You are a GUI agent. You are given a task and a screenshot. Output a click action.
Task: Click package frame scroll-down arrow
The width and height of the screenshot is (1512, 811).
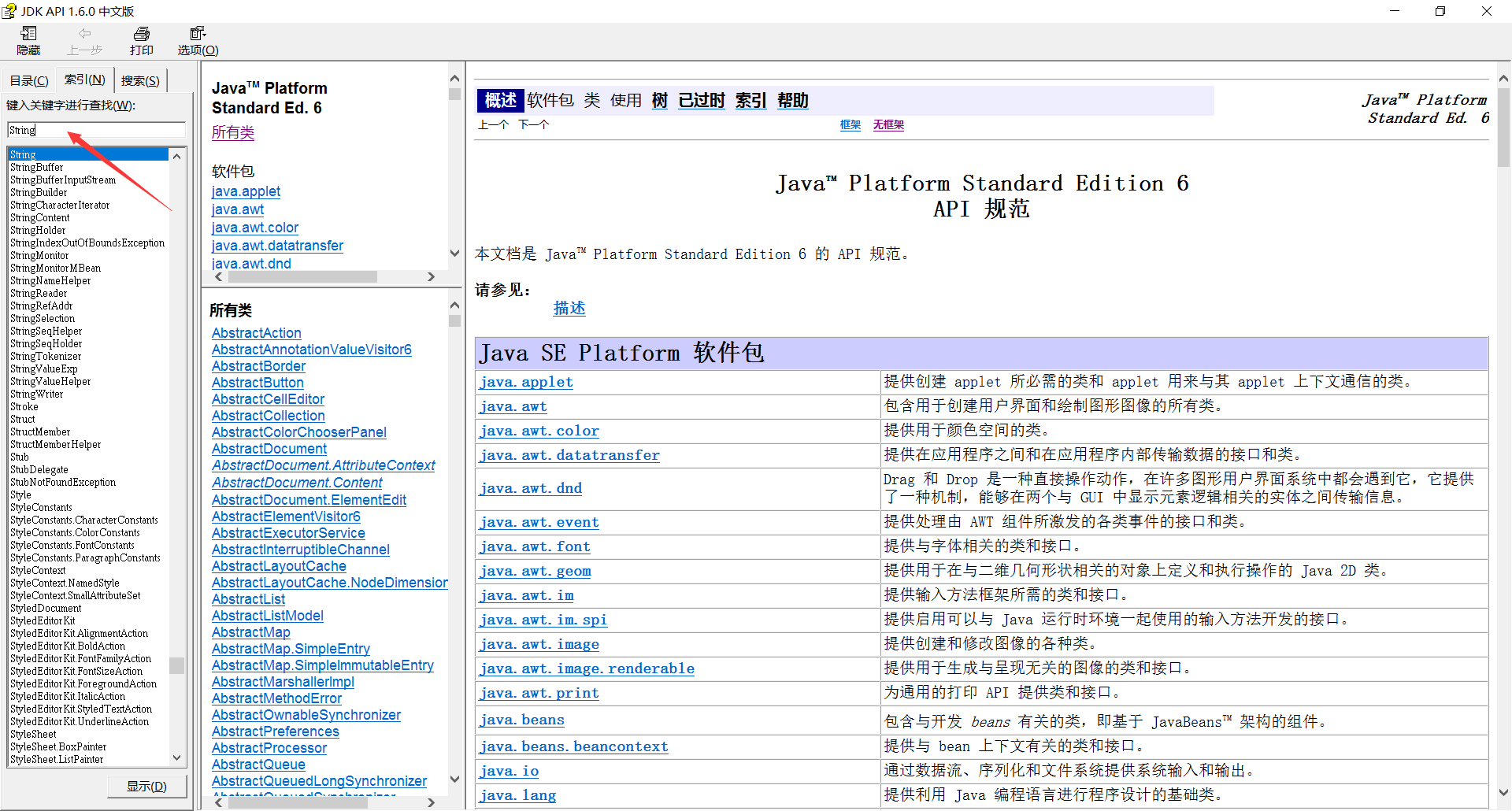(454, 253)
